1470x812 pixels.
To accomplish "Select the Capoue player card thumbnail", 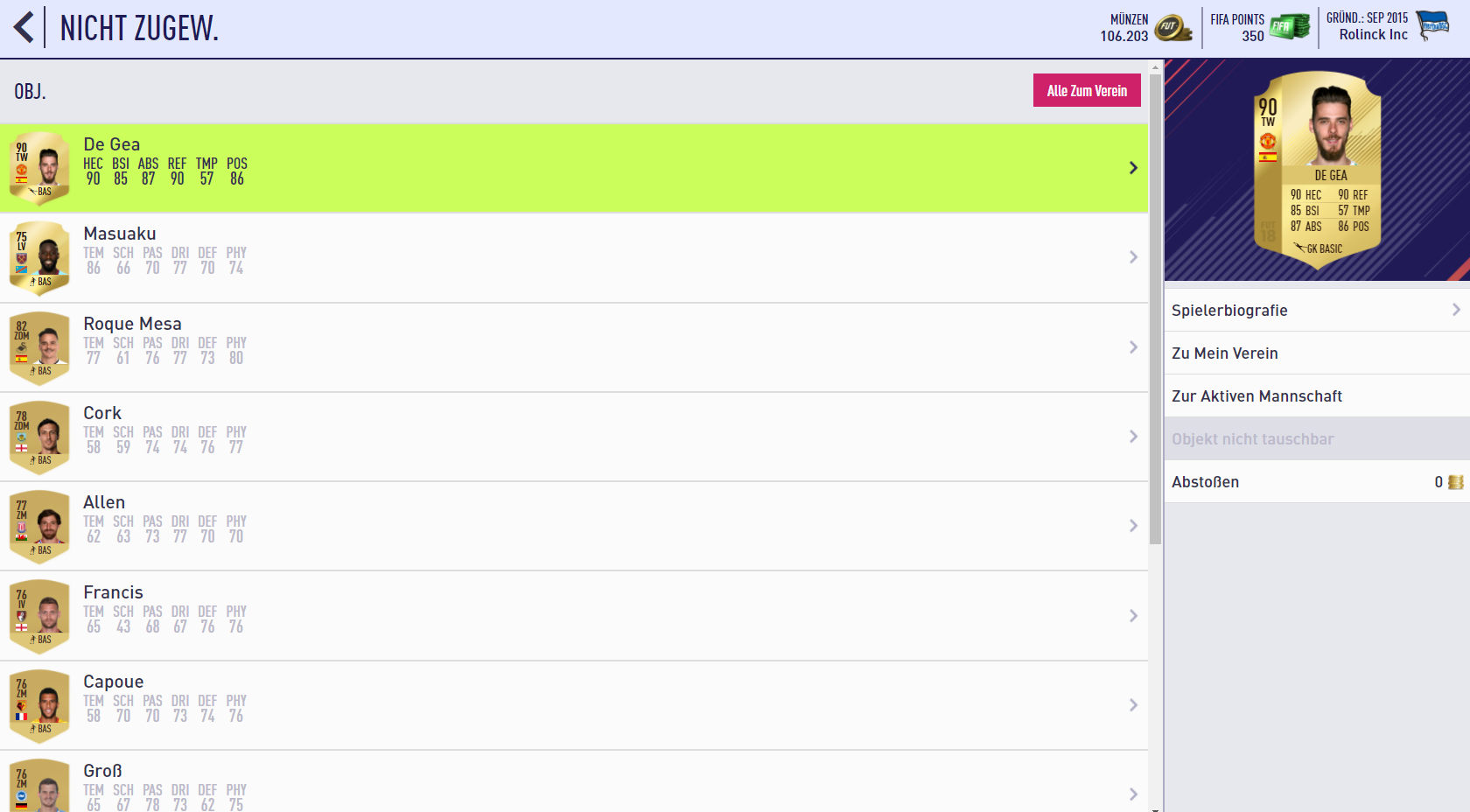I will click(x=39, y=706).
